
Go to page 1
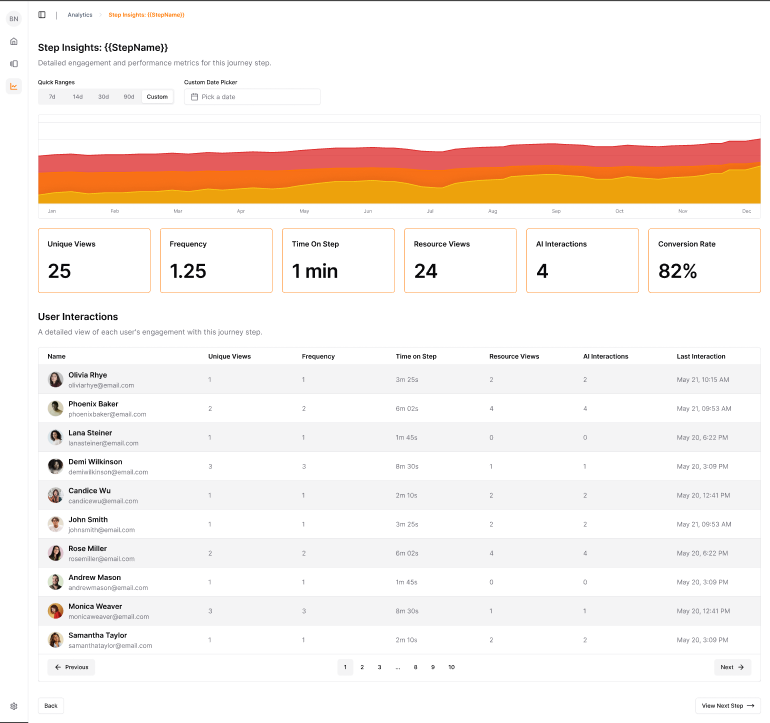pos(345,667)
